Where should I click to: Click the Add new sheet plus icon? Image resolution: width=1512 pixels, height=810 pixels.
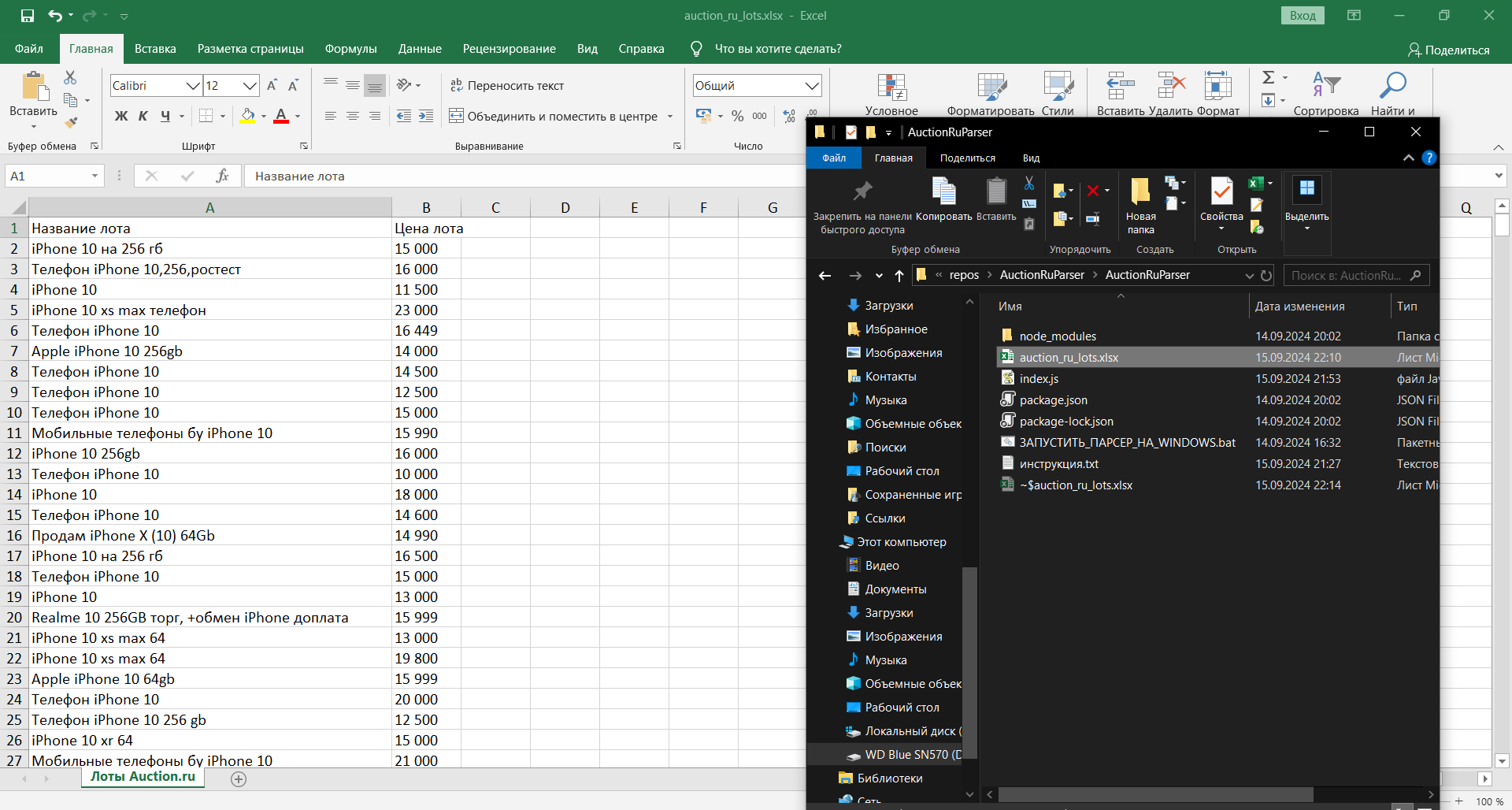[239, 778]
